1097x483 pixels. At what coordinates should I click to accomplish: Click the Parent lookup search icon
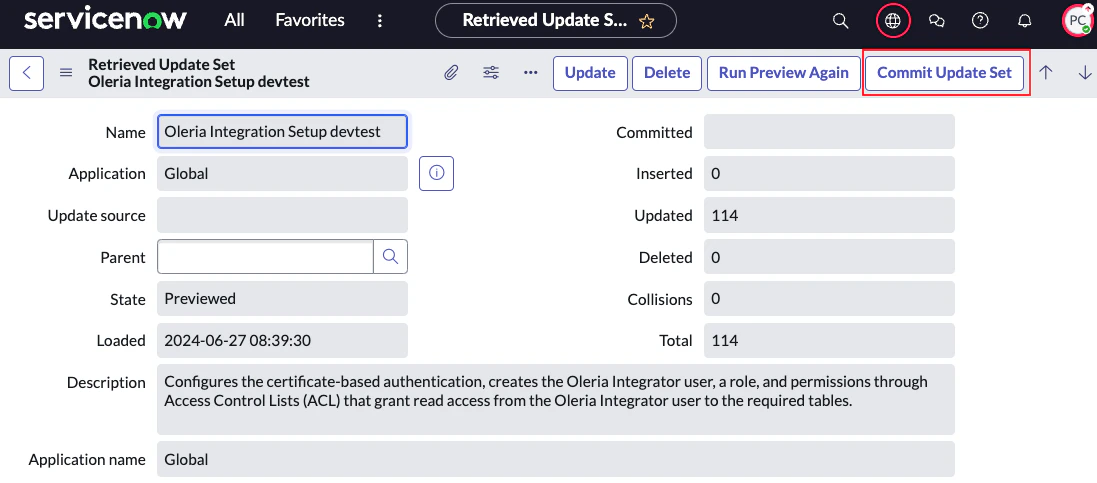390,257
